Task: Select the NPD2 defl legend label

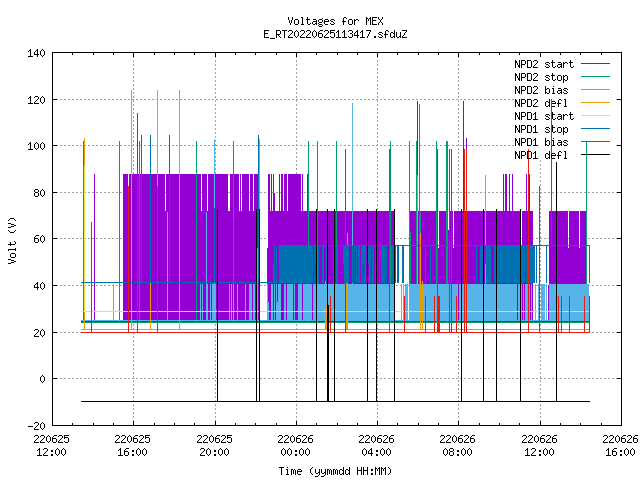Action: (x=541, y=103)
